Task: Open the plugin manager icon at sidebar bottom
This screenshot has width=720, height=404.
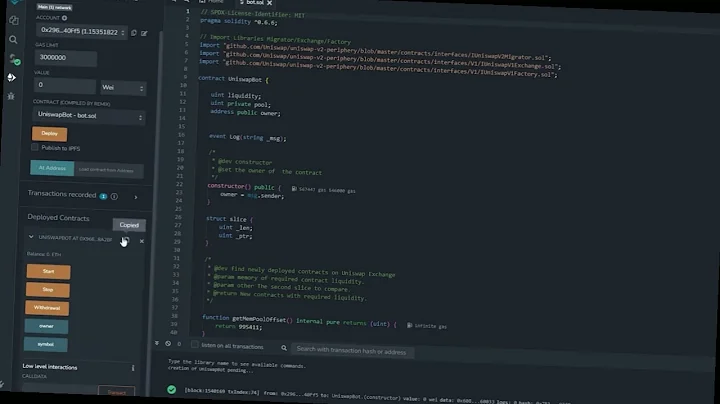Action: (x=1, y=384)
